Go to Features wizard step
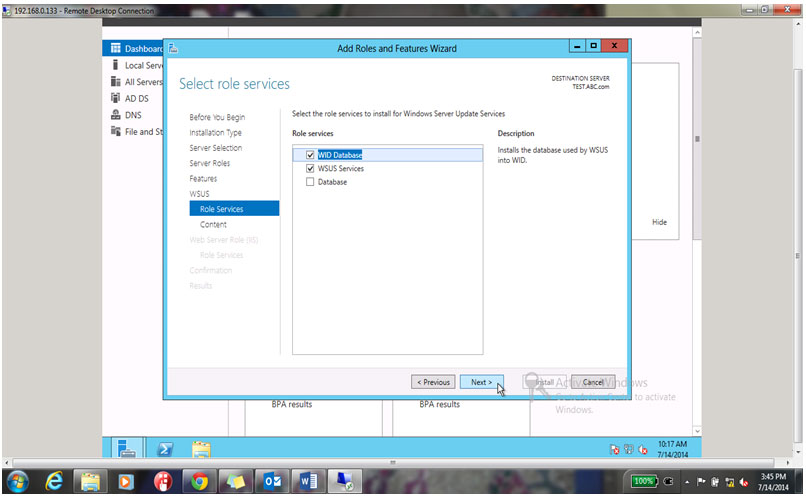The image size is (806, 496). pos(203,178)
